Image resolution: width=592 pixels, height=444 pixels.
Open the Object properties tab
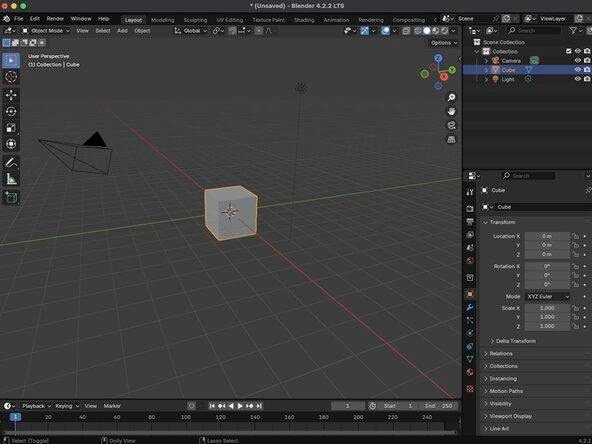pos(470,294)
